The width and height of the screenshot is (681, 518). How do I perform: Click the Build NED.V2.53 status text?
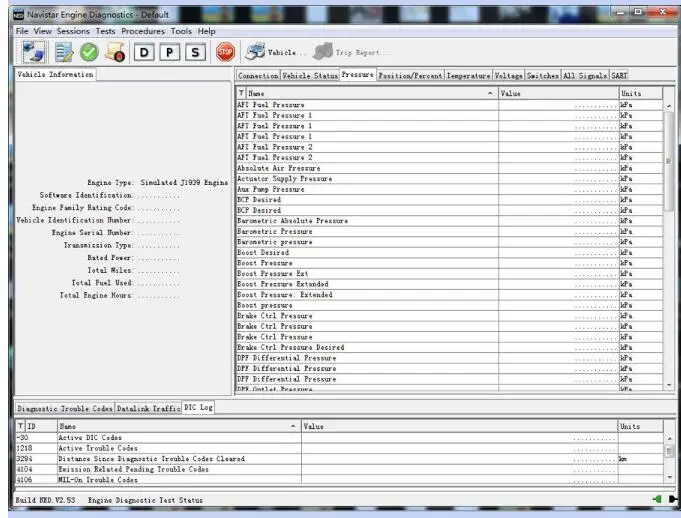45,500
